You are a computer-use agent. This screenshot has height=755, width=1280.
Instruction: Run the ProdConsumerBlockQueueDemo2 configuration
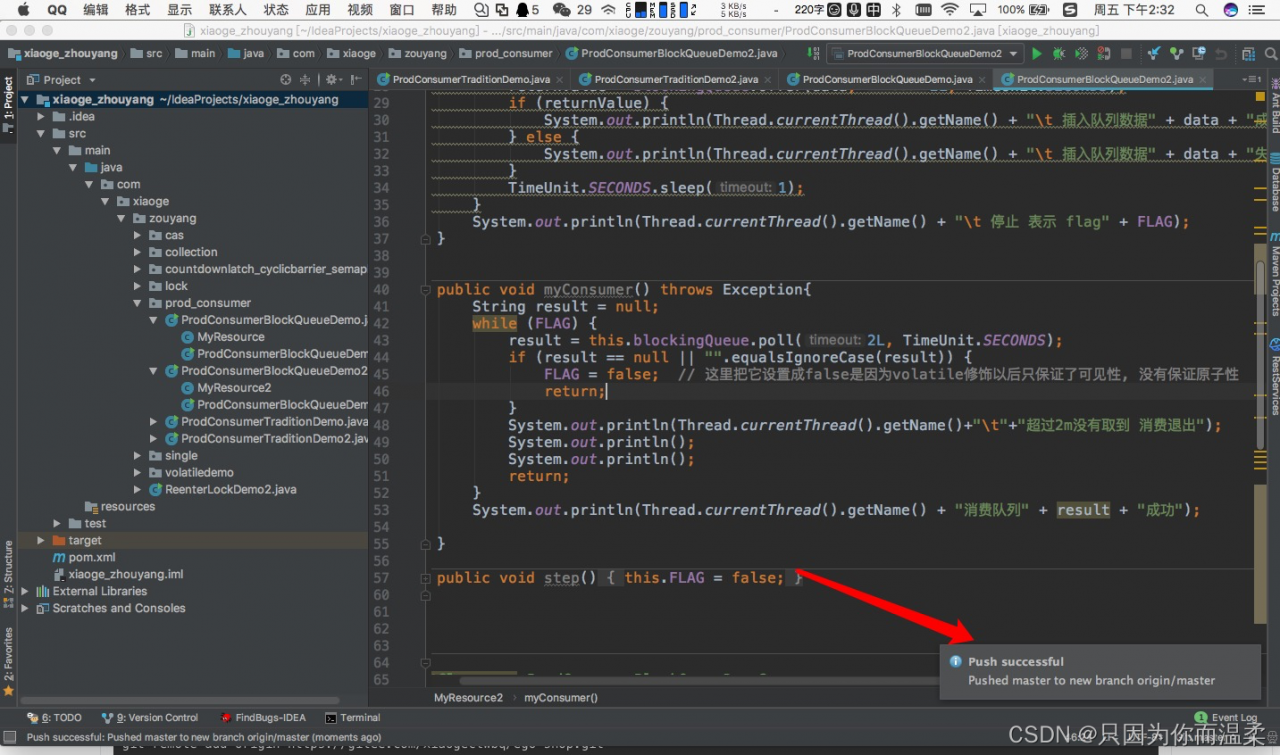point(1037,53)
